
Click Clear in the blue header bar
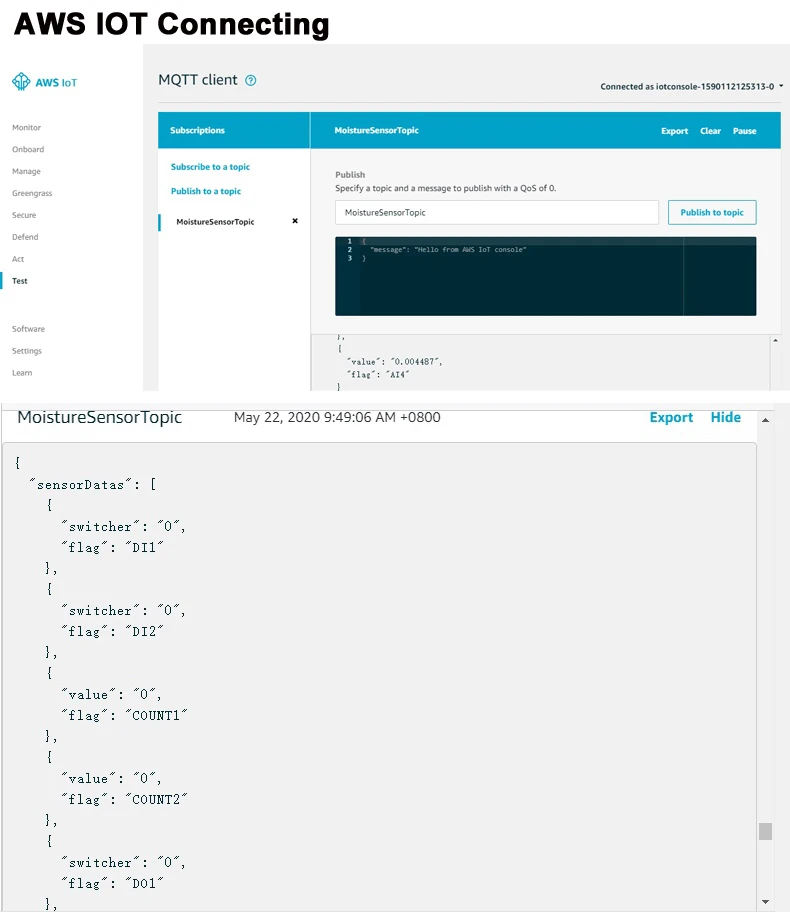coord(711,131)
